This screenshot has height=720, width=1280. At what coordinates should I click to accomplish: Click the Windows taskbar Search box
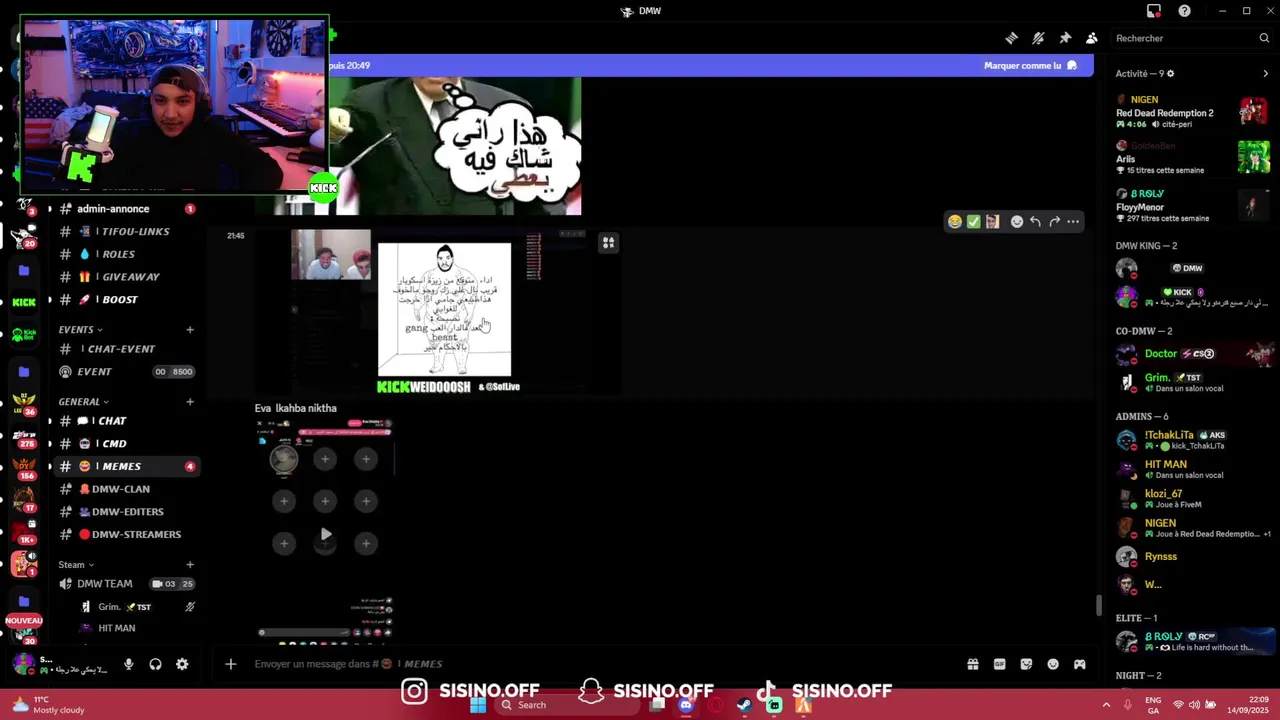567,705
